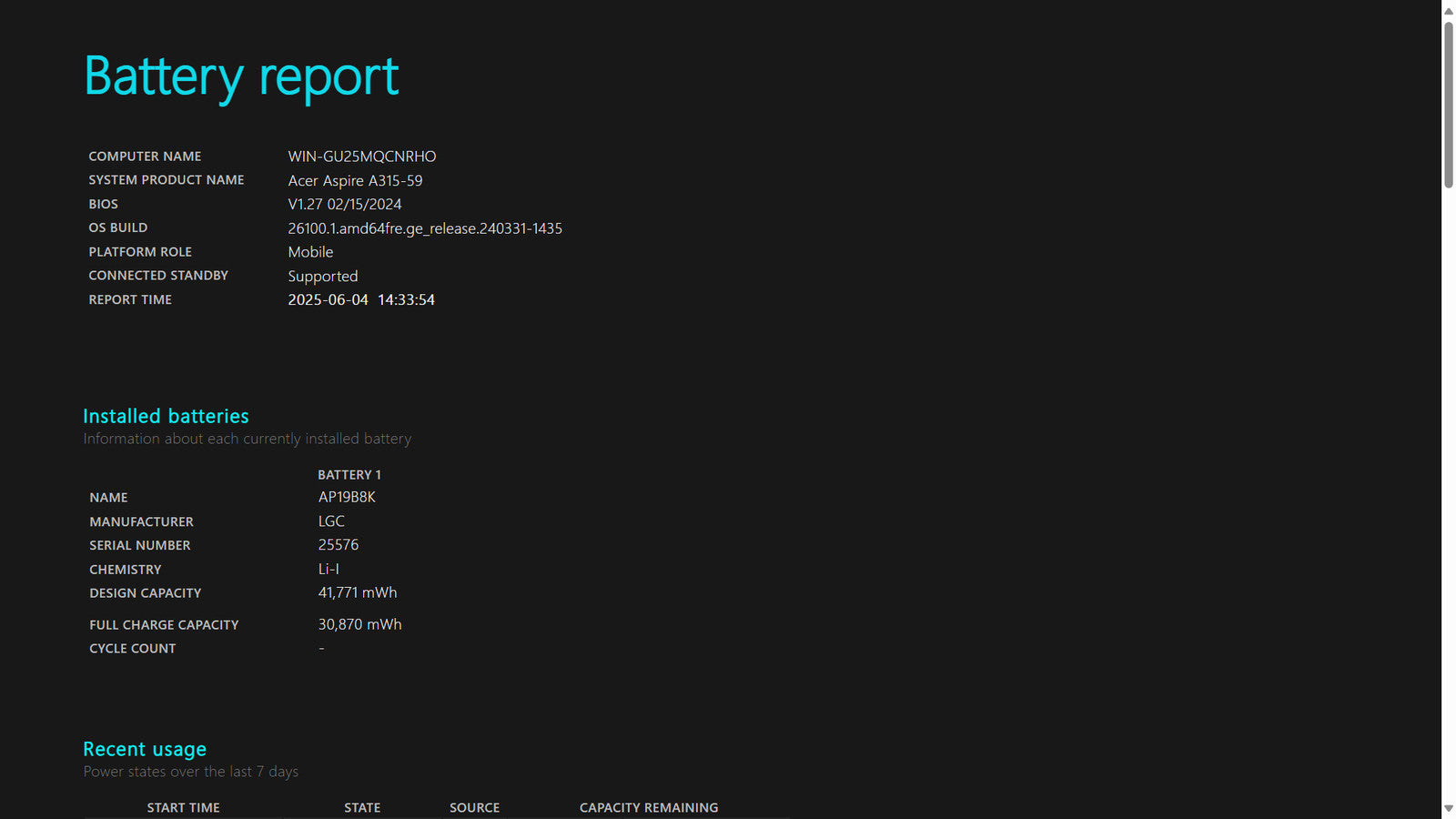Click the design capacity 41,771 mWh
Viewport: 1456px width, 819px height.
[358, 592]
